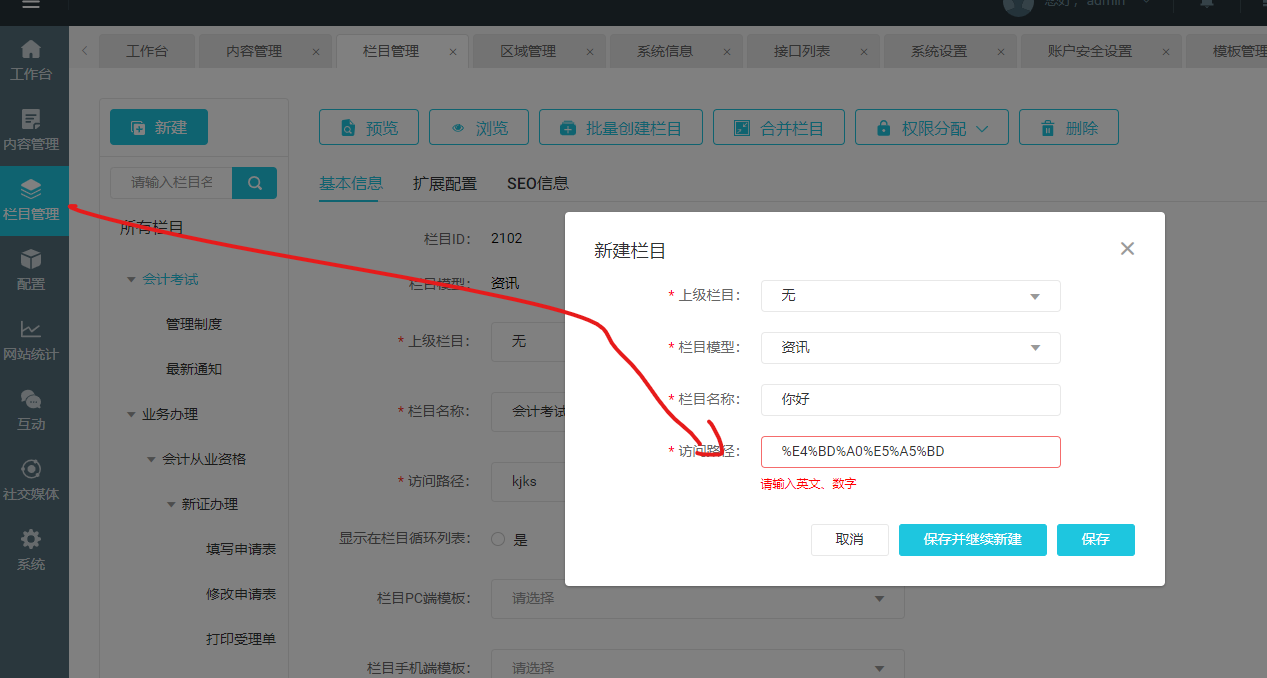Viewport: 1267px width, 678px height.
Task: Click the 浏览 button
Action: [479, 128]
